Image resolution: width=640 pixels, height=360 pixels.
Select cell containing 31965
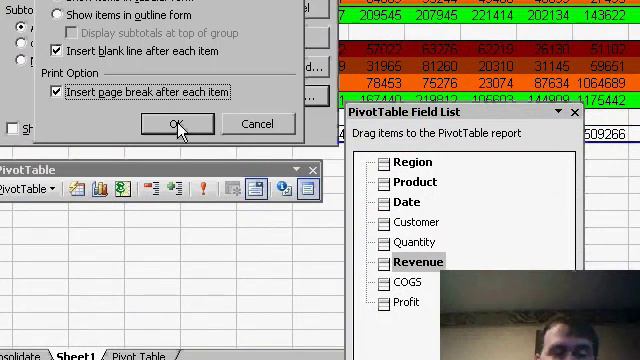(x=376, y=66)
